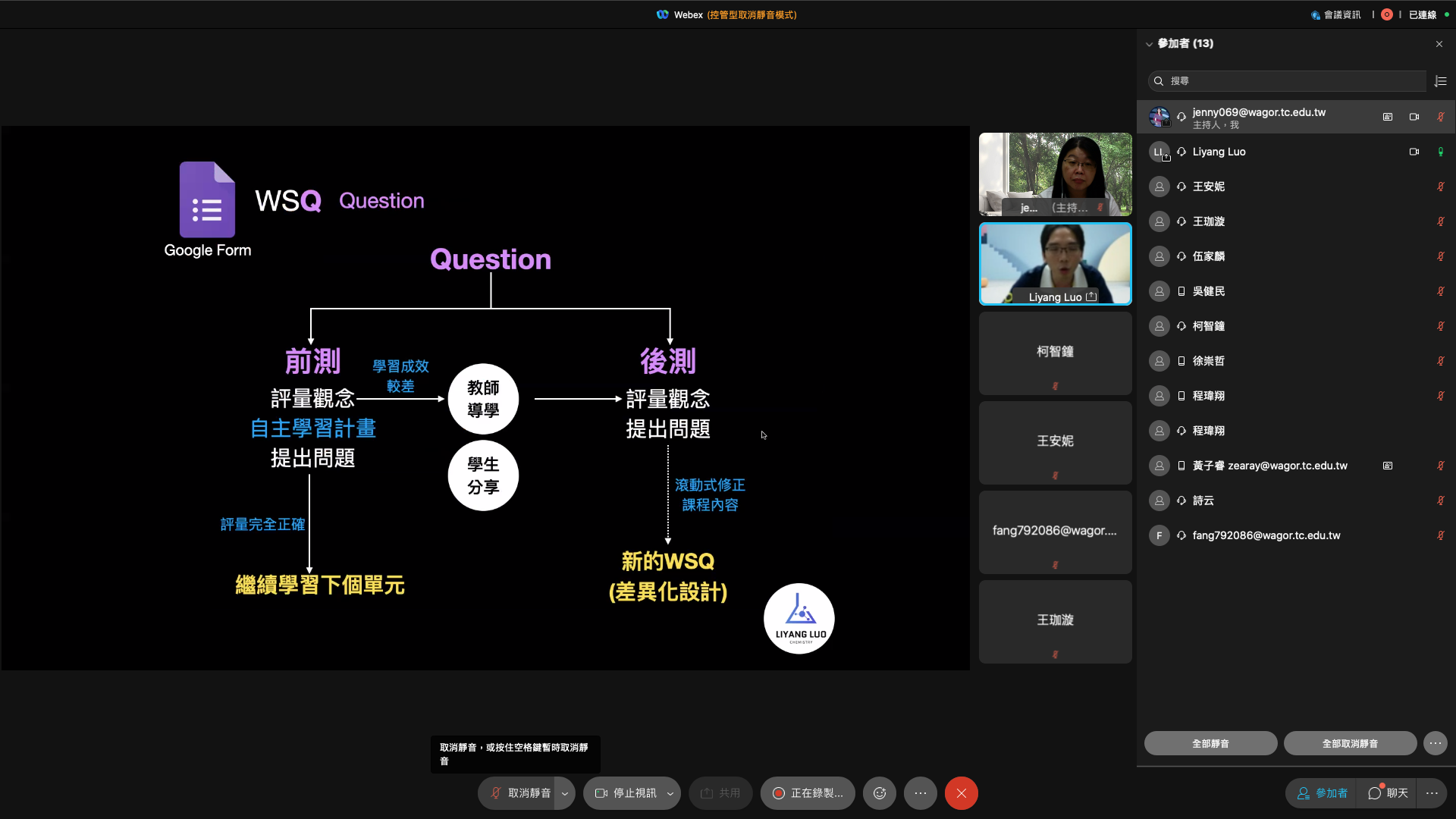1456x819 pixels.
Task: Click the red leave meeting button
Action: pyautogui.click(x=961, y=793)
